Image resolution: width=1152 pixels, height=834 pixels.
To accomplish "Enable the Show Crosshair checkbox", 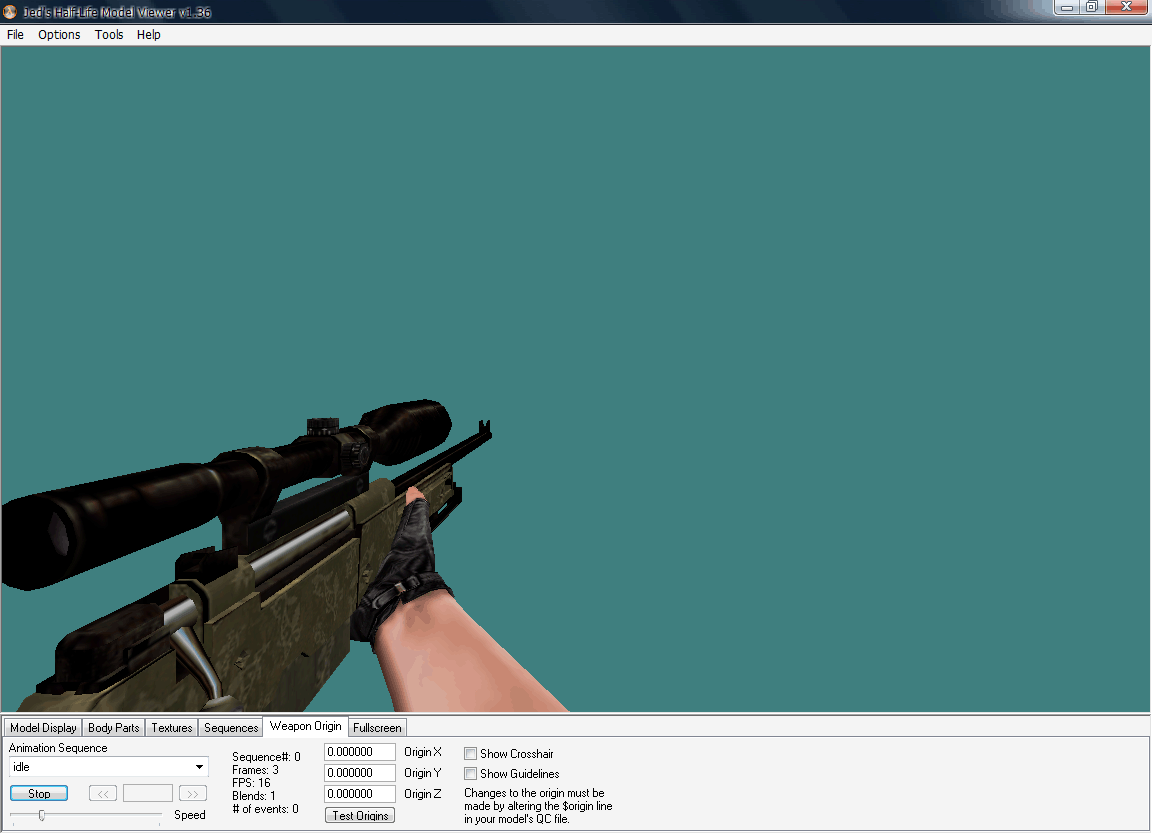I will point(470,754).
